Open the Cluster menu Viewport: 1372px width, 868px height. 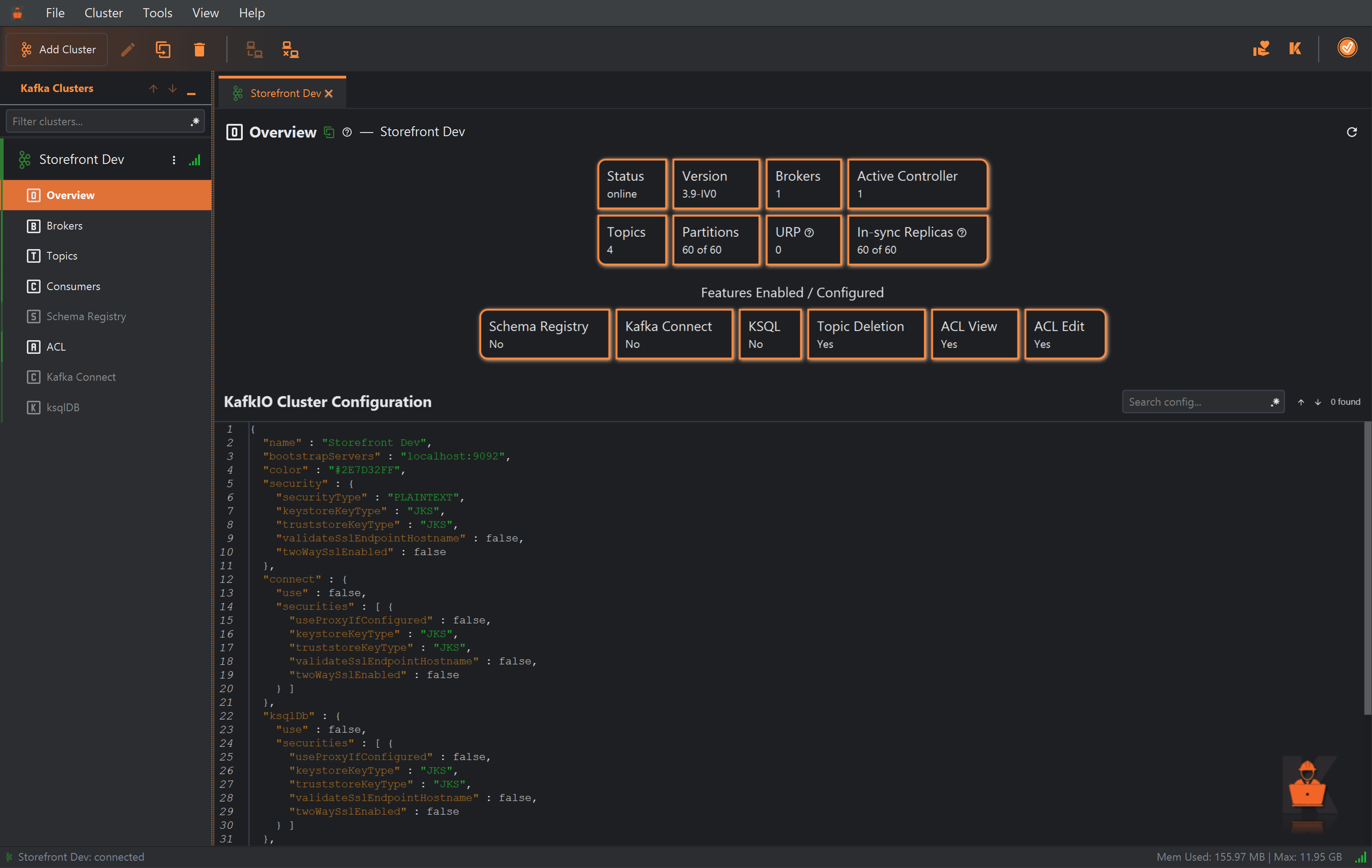tap(103, 13)
